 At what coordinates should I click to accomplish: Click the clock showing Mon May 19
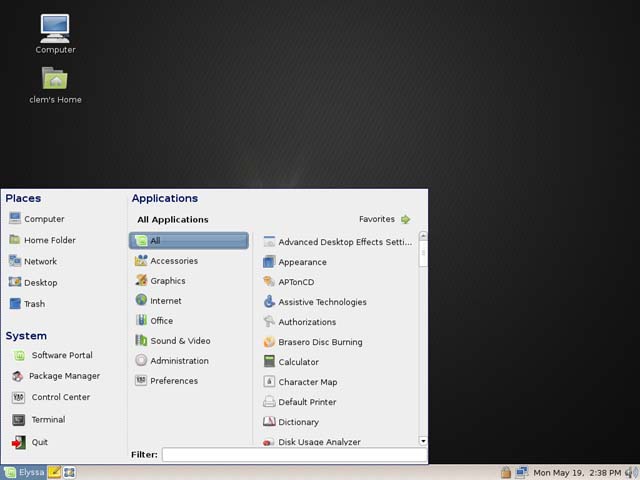577,473
